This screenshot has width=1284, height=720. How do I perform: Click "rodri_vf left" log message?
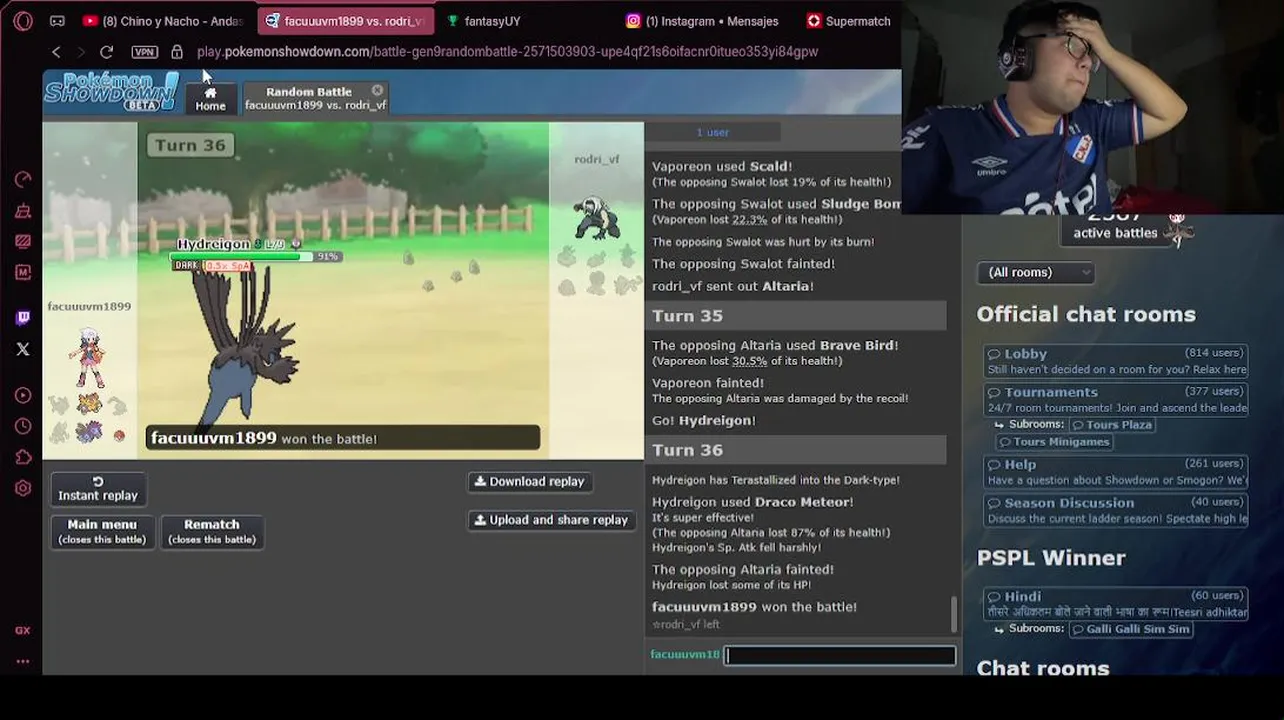(686, 625)
